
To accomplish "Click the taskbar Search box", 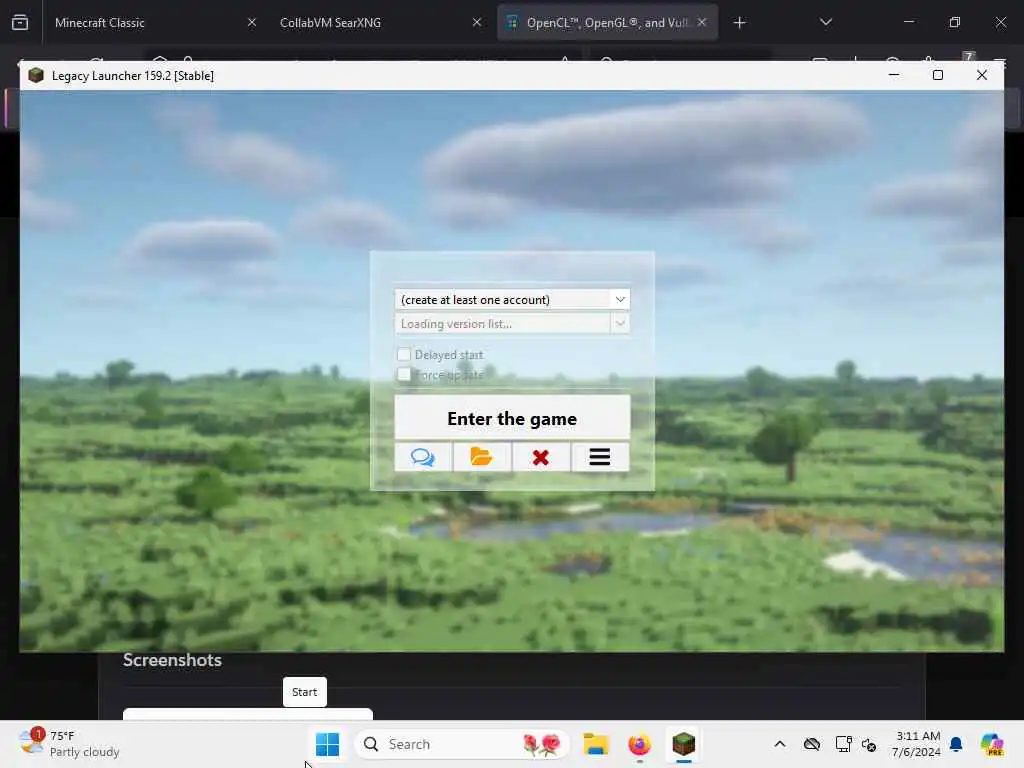I will coord(462,744).
